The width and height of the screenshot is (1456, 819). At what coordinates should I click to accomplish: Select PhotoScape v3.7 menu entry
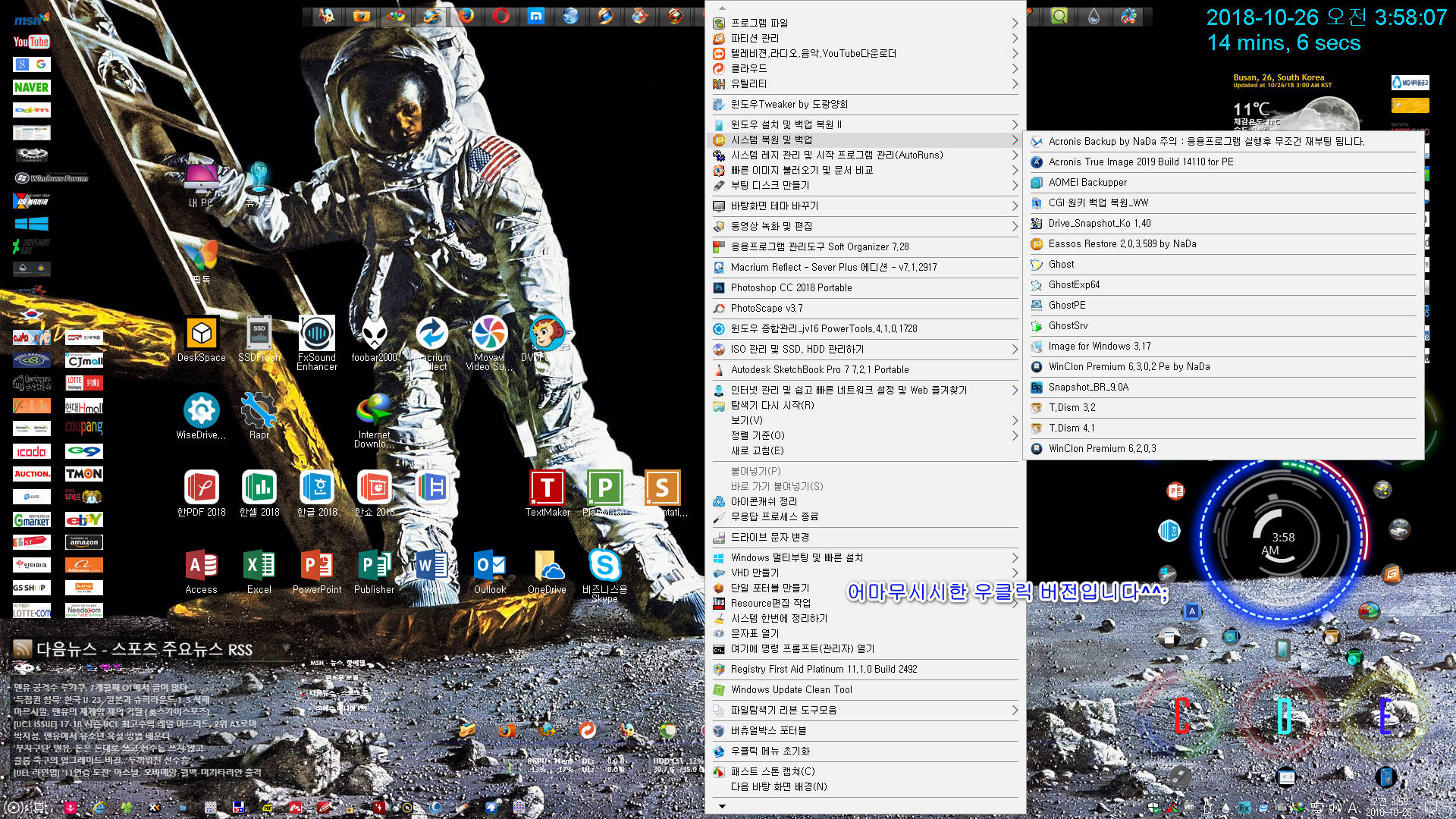click(865, 308)
